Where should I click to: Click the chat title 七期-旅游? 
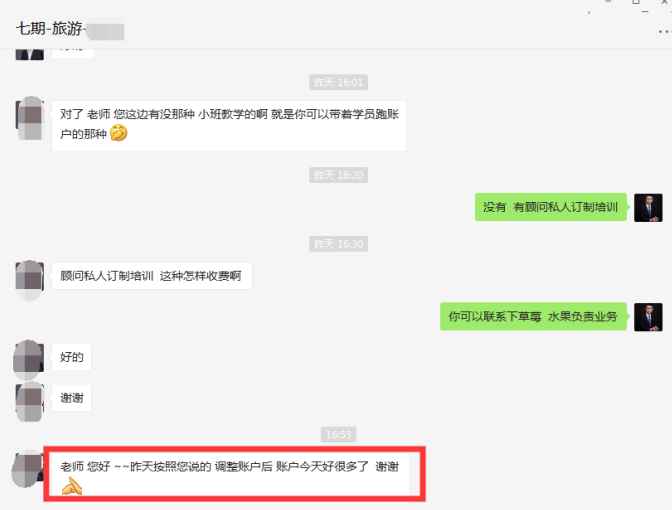(x=49, y=29)
